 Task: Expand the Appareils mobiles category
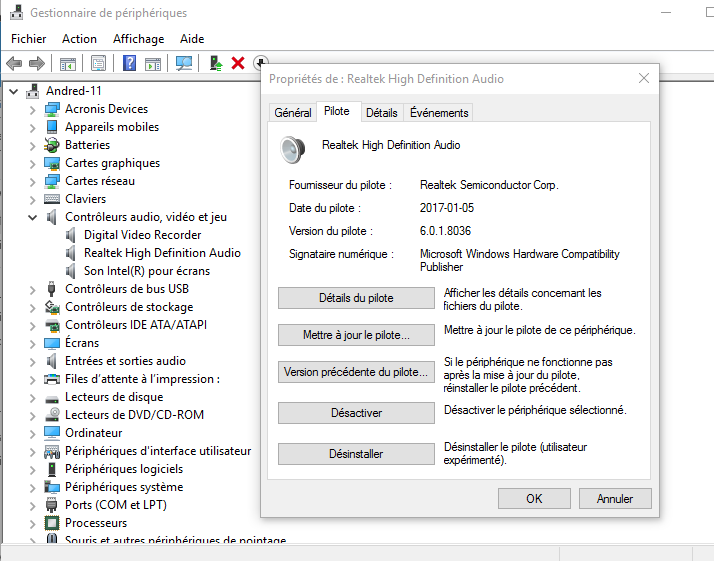pyautogui.click(x=32, y=128)
